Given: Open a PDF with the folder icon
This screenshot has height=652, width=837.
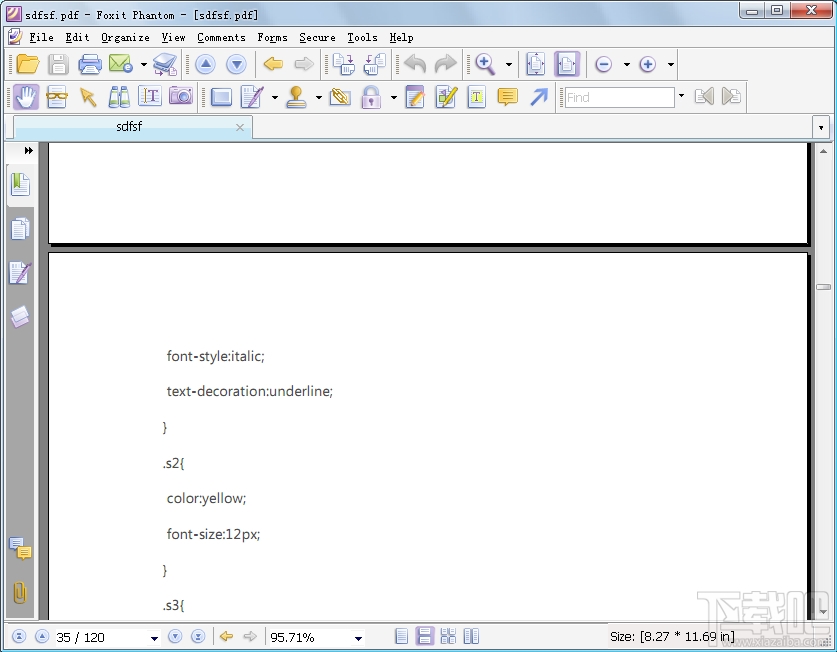Looking at the screenshot, I should point(28,65).
